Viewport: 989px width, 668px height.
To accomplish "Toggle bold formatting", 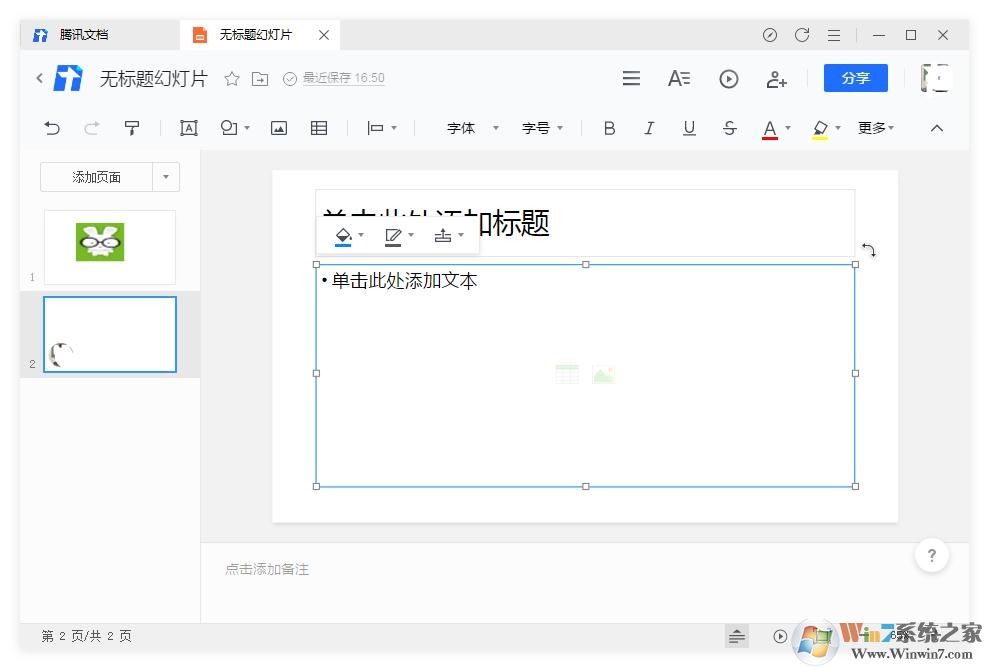I will tap(609, 128).
